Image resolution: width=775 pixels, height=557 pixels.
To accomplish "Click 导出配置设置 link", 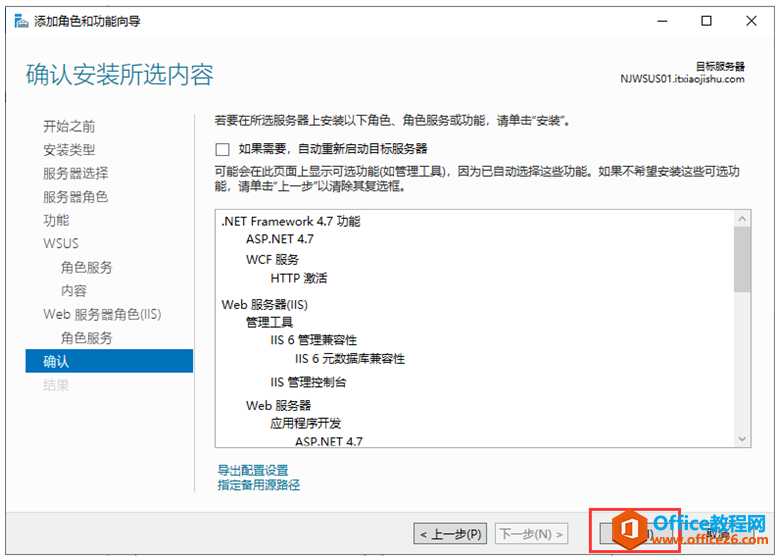I will click(253, 470).
